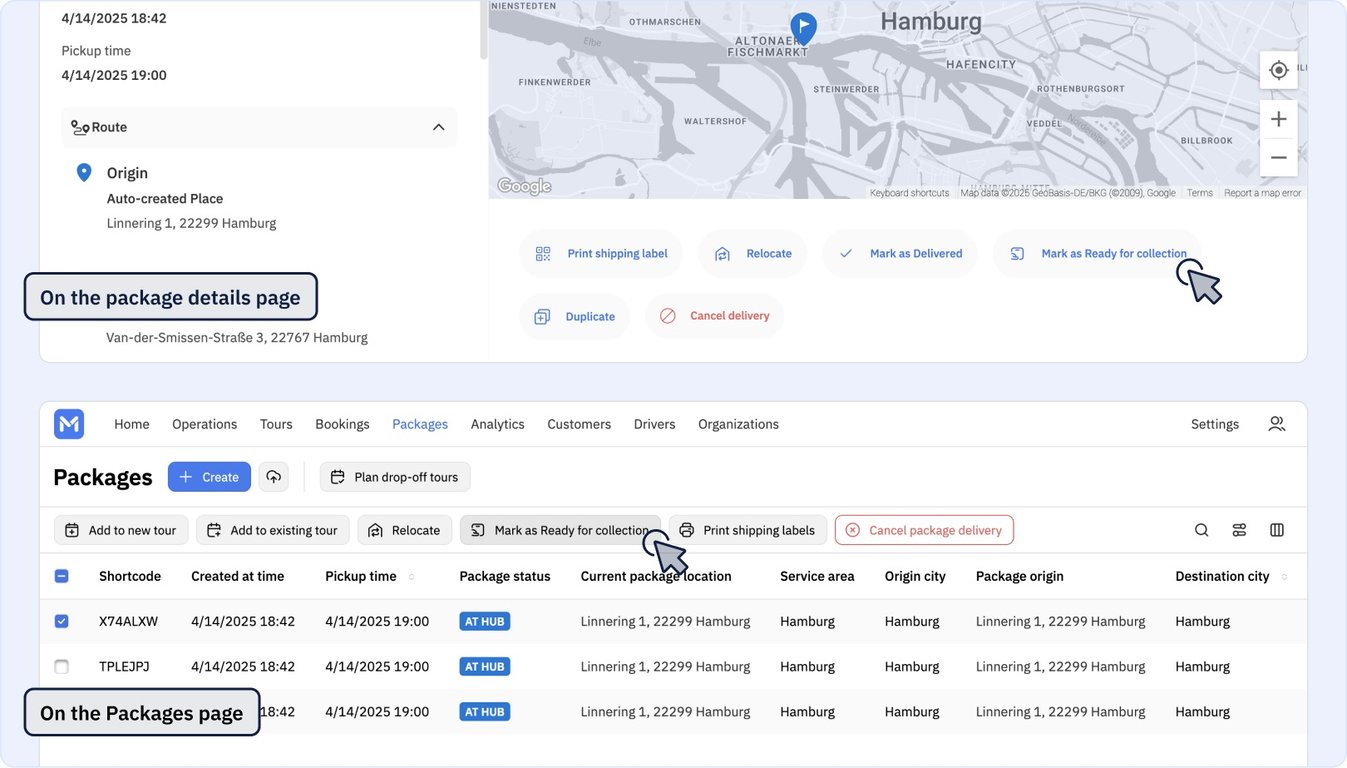Click Add to new tour
This screenshot has width=1347, height=768.
point(121,530)
